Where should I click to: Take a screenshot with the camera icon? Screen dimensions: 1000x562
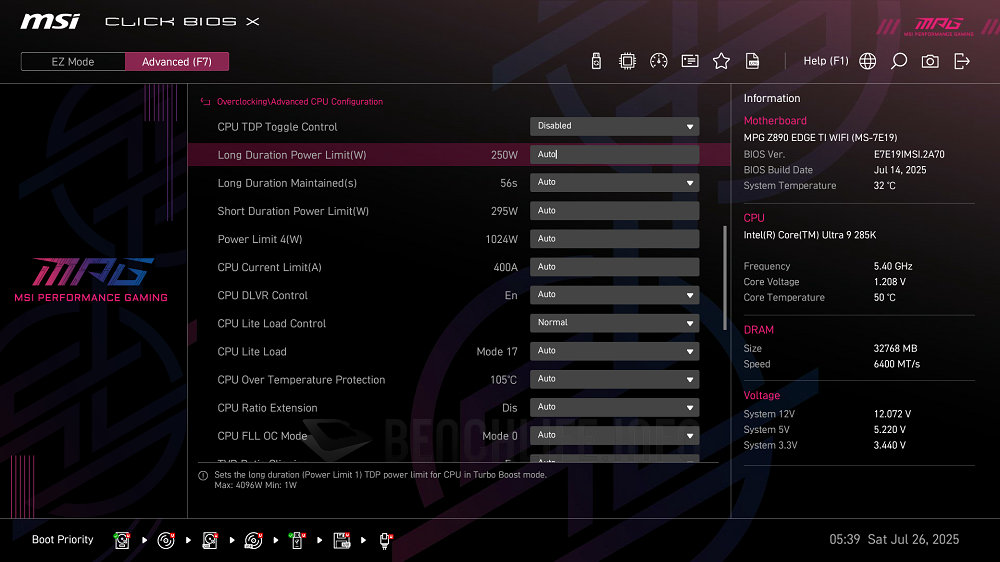click(930, 61)
